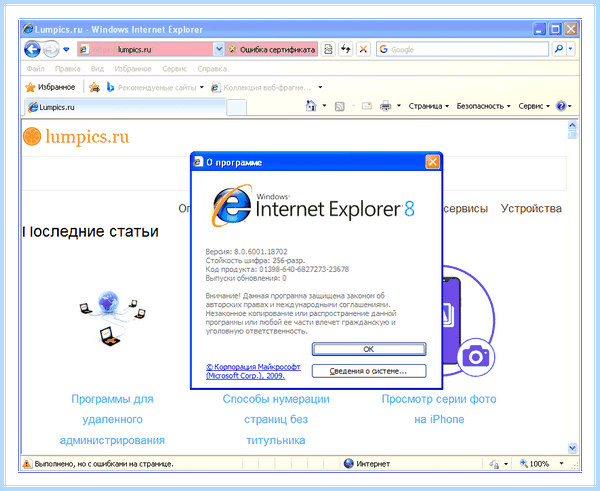Open the Корпорация Майкрософт copyright link
600x491 pixels.
tap(253, 371)
